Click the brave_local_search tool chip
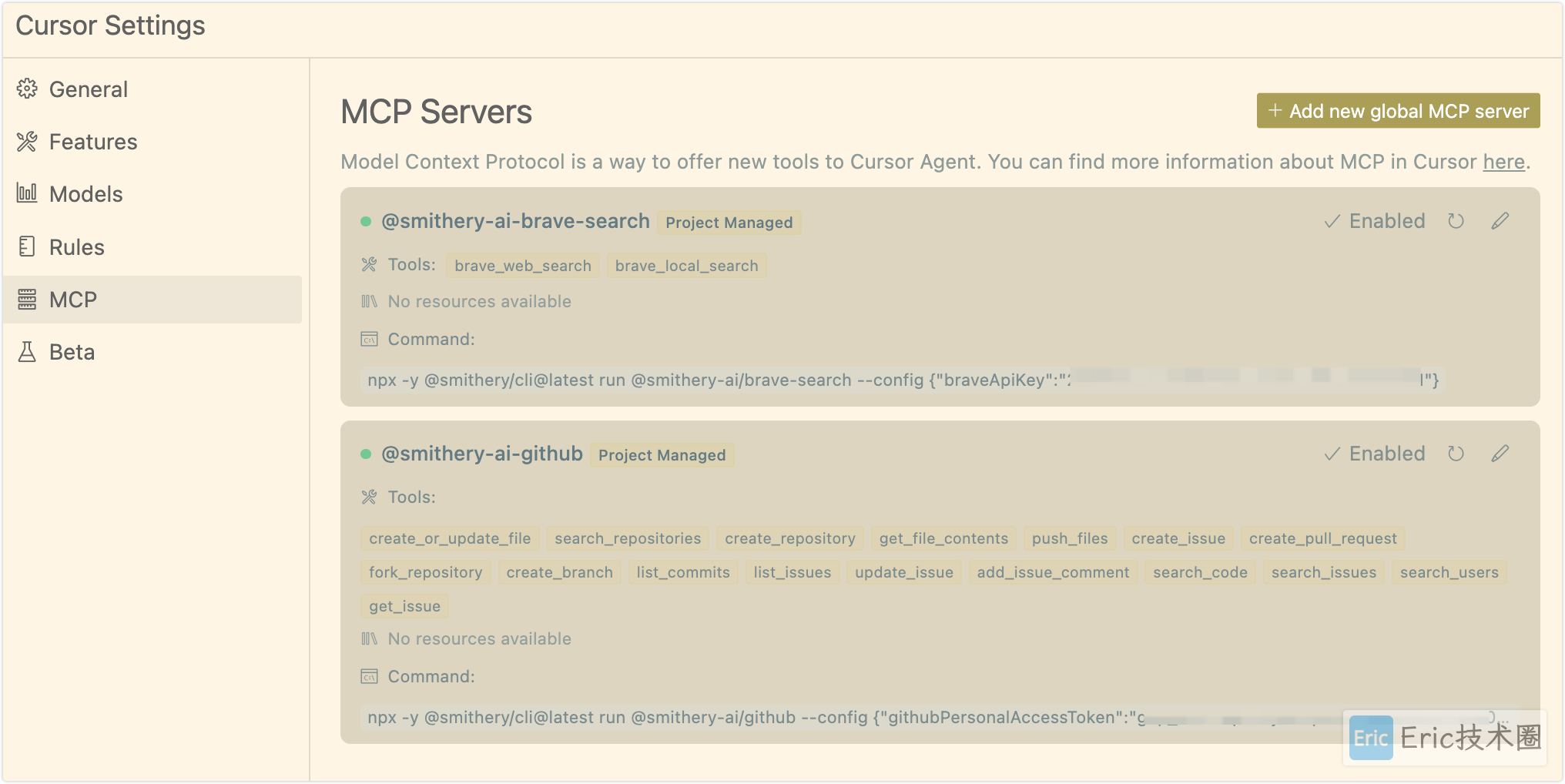Image resolution: width=1565 pixels, height=784 pixels. [x=686, y=266]
